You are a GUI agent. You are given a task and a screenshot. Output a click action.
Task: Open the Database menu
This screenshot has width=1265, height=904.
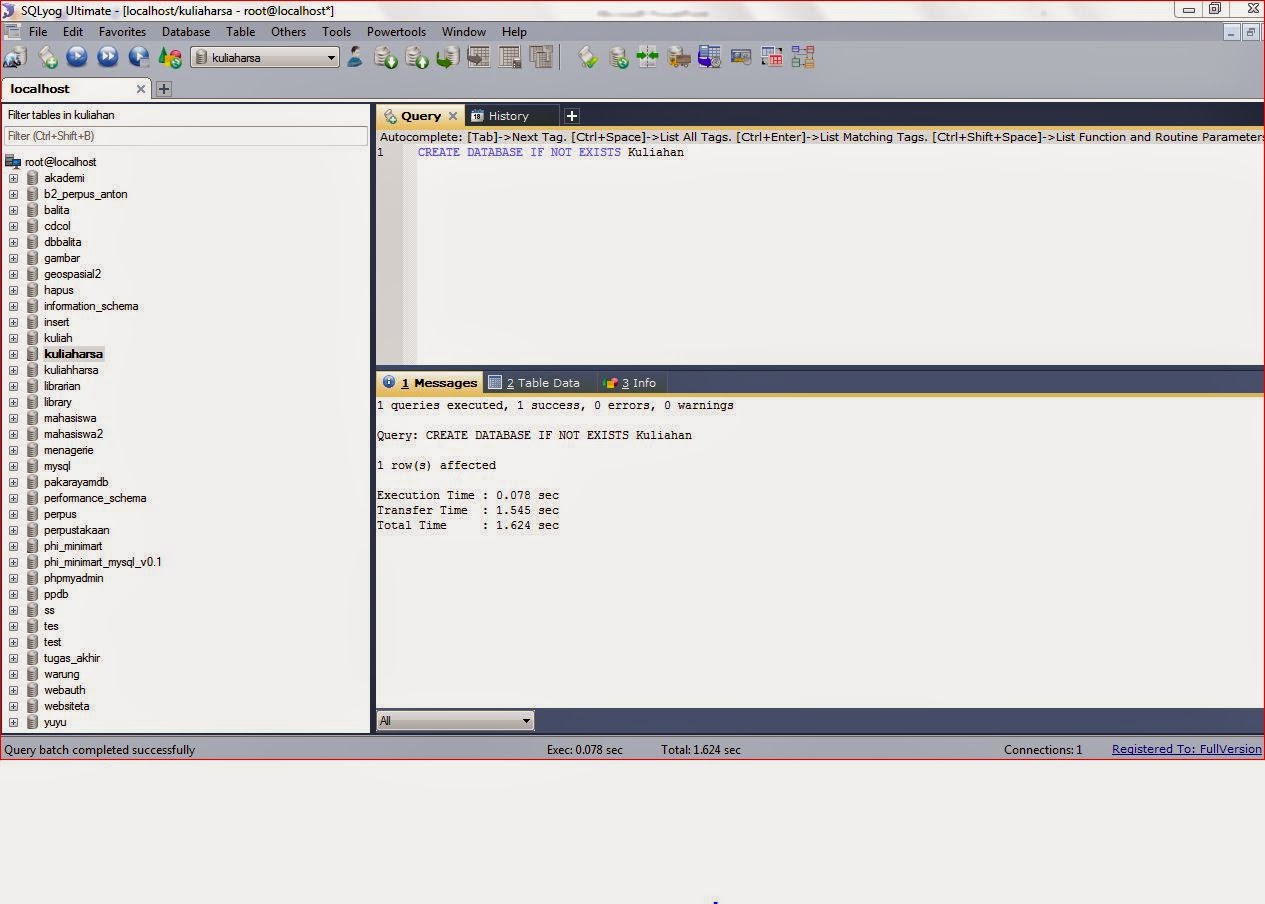(x=186, y=31)
